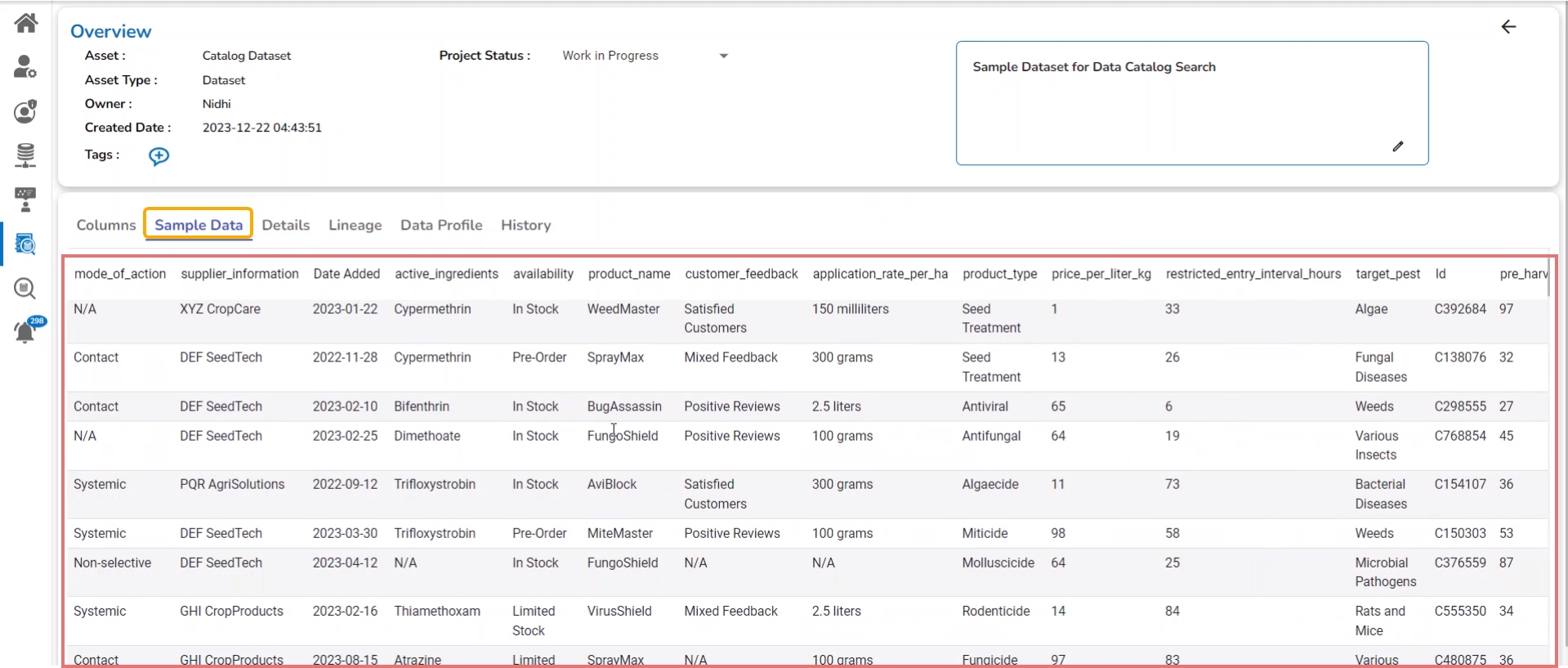Edit the dataset description with pencil icon
Image resolution: width=1568 pixels, height=668 pixels.
pos(1397,146)
